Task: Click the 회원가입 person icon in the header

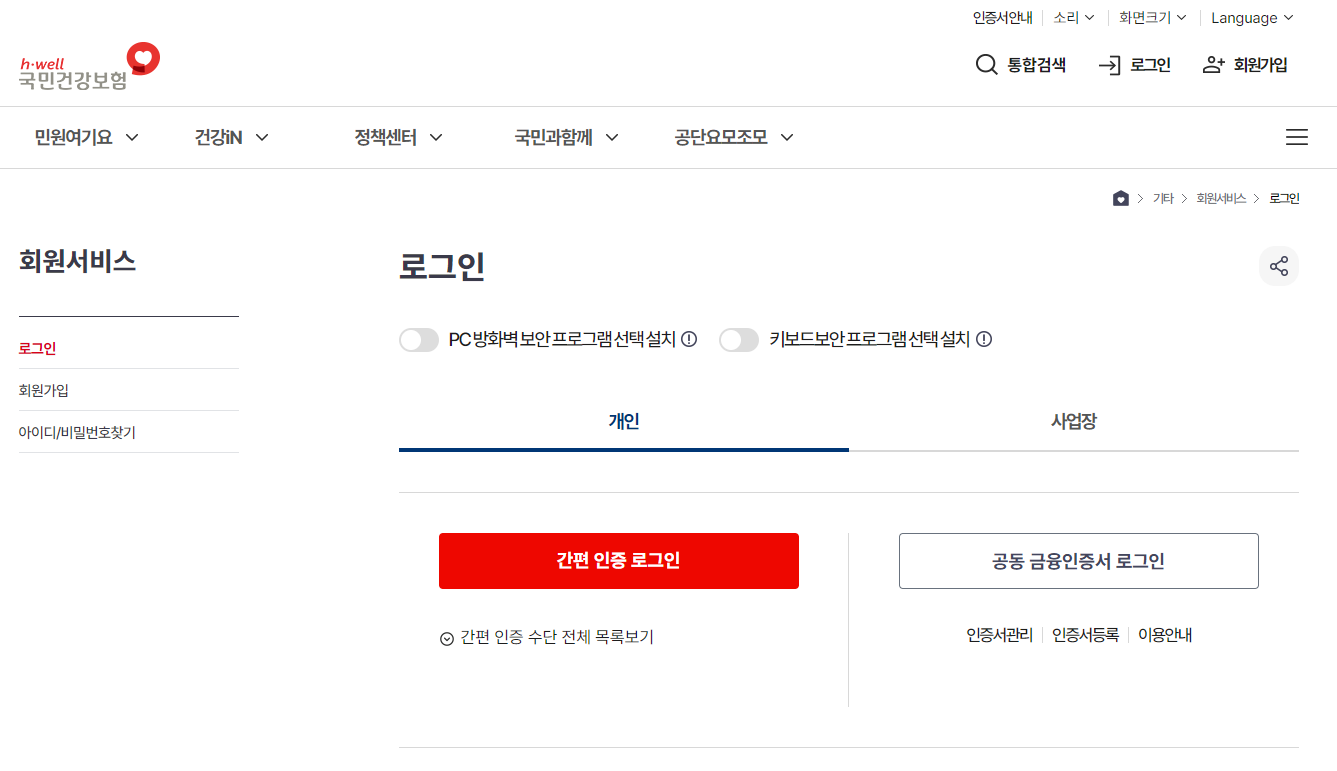Action: click(1213, 63)
